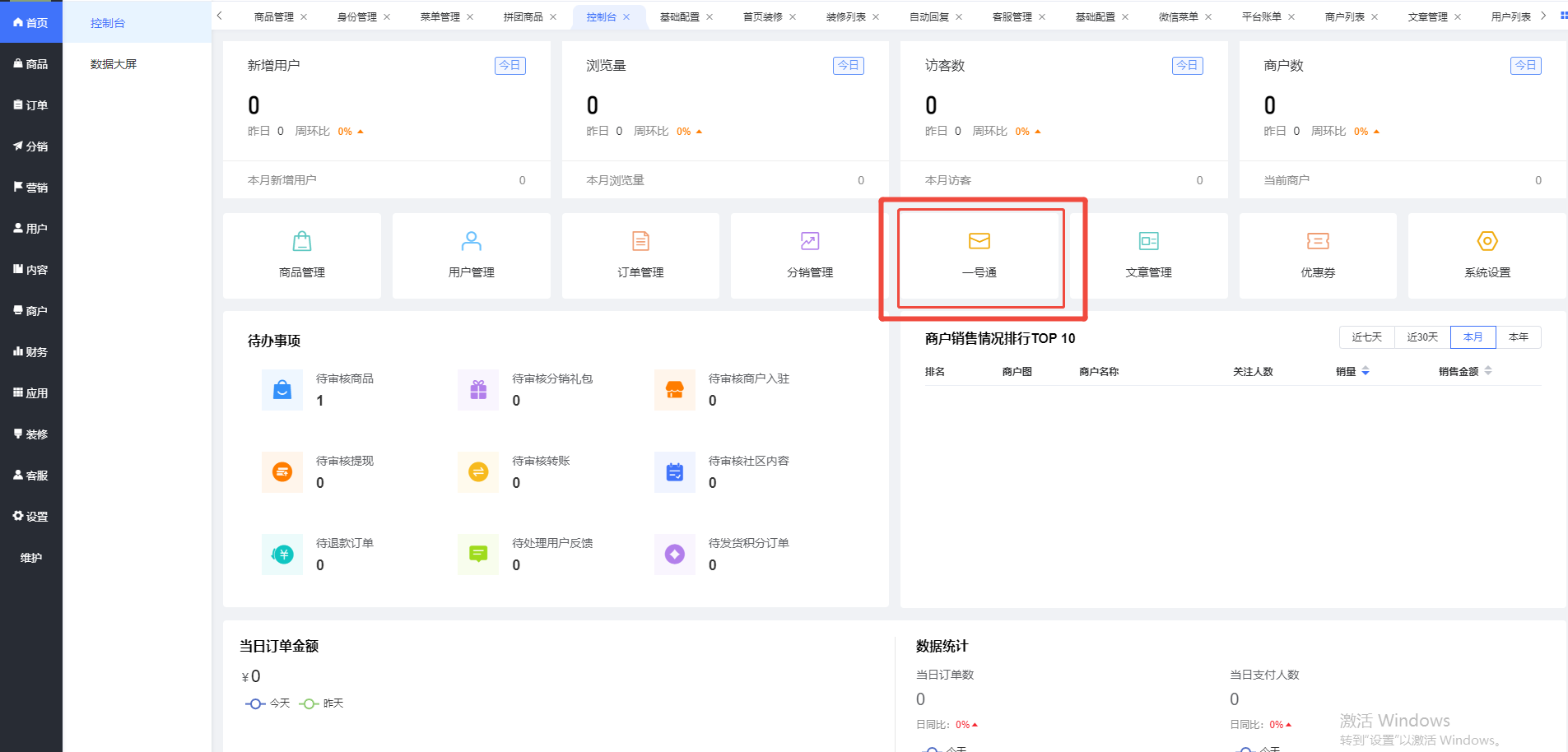Close the 控制台 tab
The width and height of the screenshot is (1568, 752).
tap(626, 17)
